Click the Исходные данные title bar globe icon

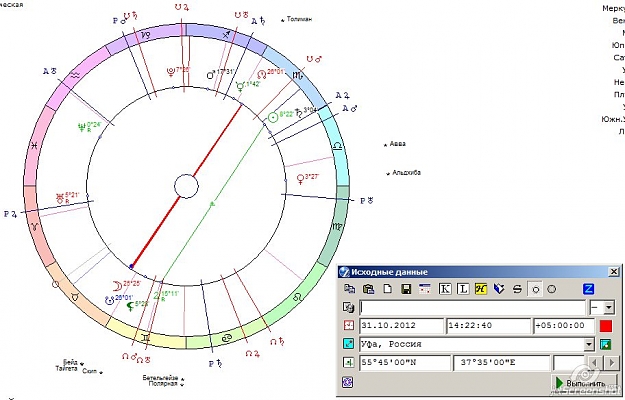point(344,272)
